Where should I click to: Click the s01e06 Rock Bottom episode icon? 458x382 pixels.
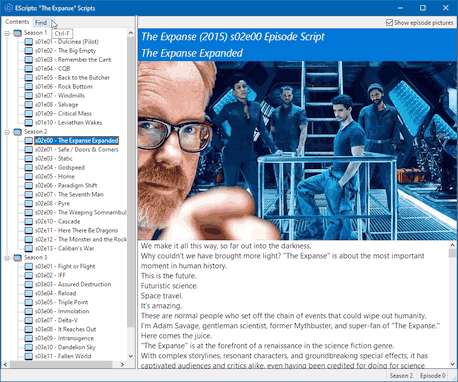coord(29,87)
